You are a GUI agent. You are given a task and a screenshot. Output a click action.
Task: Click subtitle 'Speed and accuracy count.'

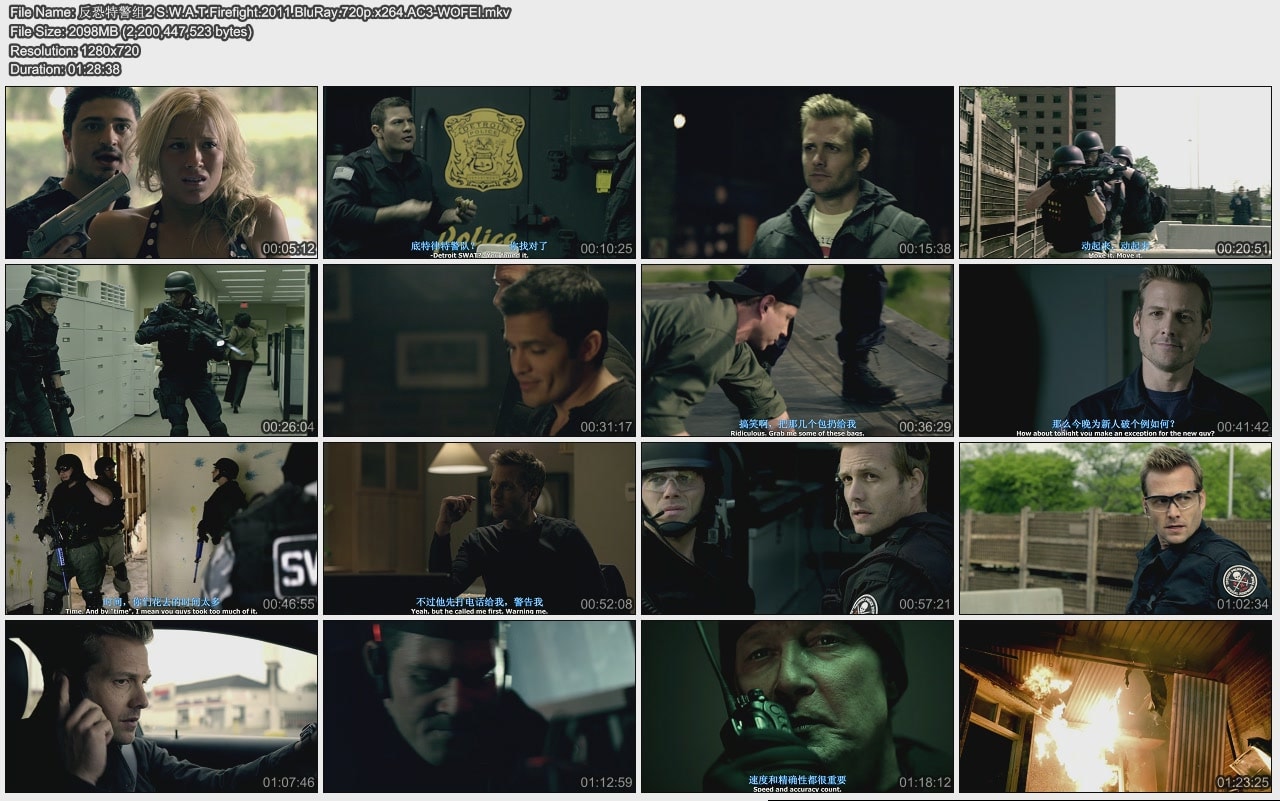coord(797,790)
